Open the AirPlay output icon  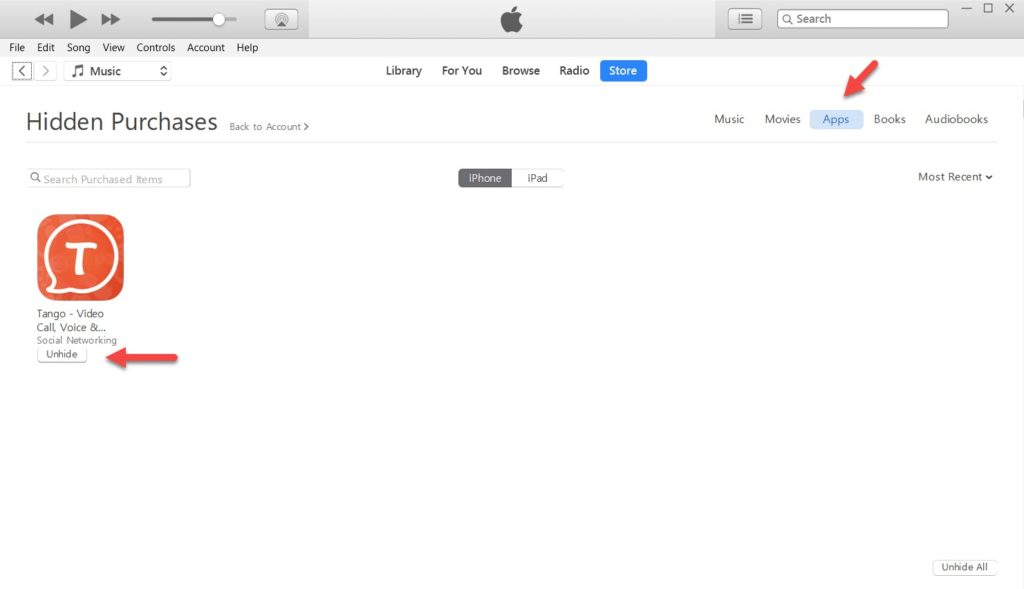pos(281,19)
